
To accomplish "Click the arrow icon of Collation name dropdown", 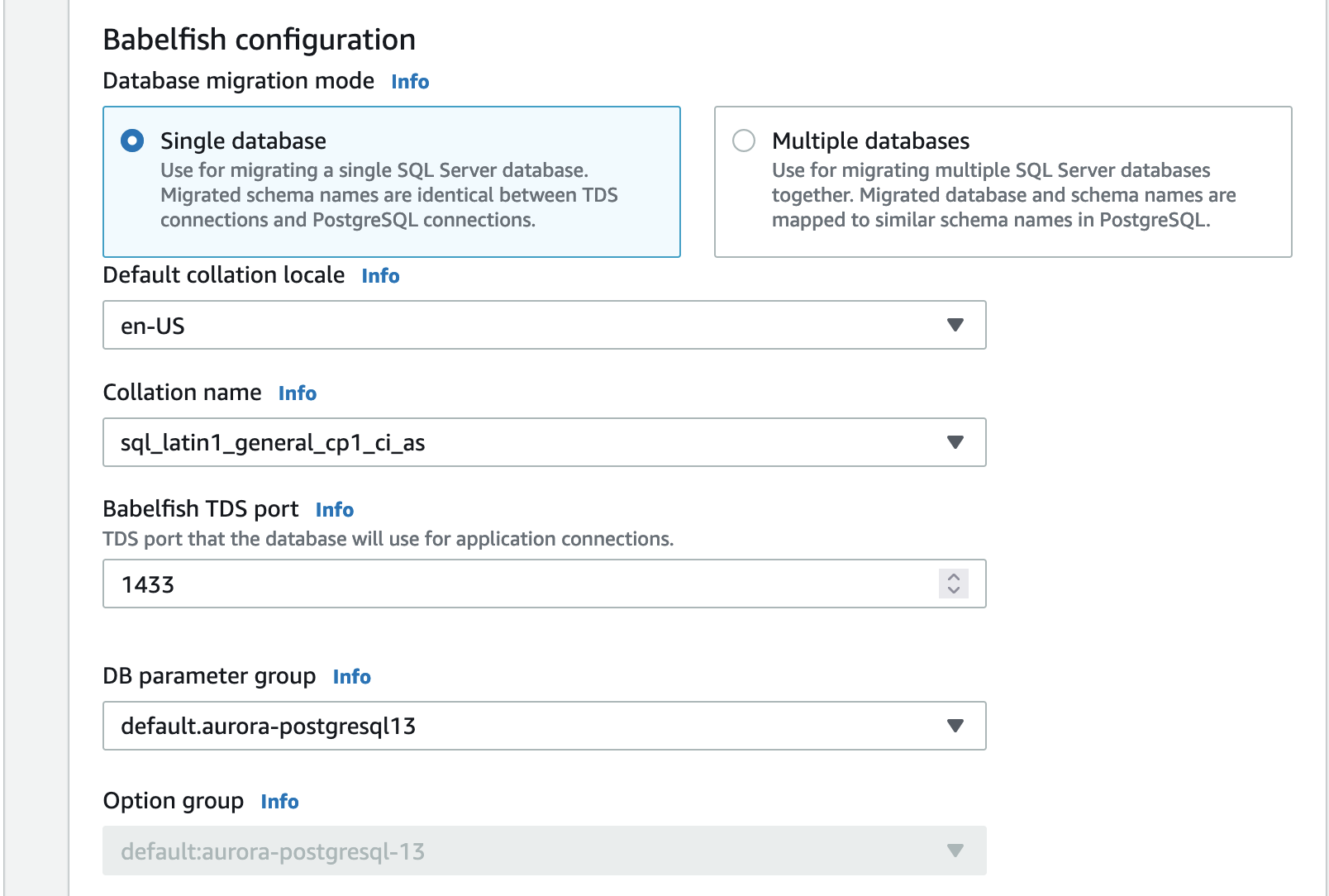I will tap(955, 442).
